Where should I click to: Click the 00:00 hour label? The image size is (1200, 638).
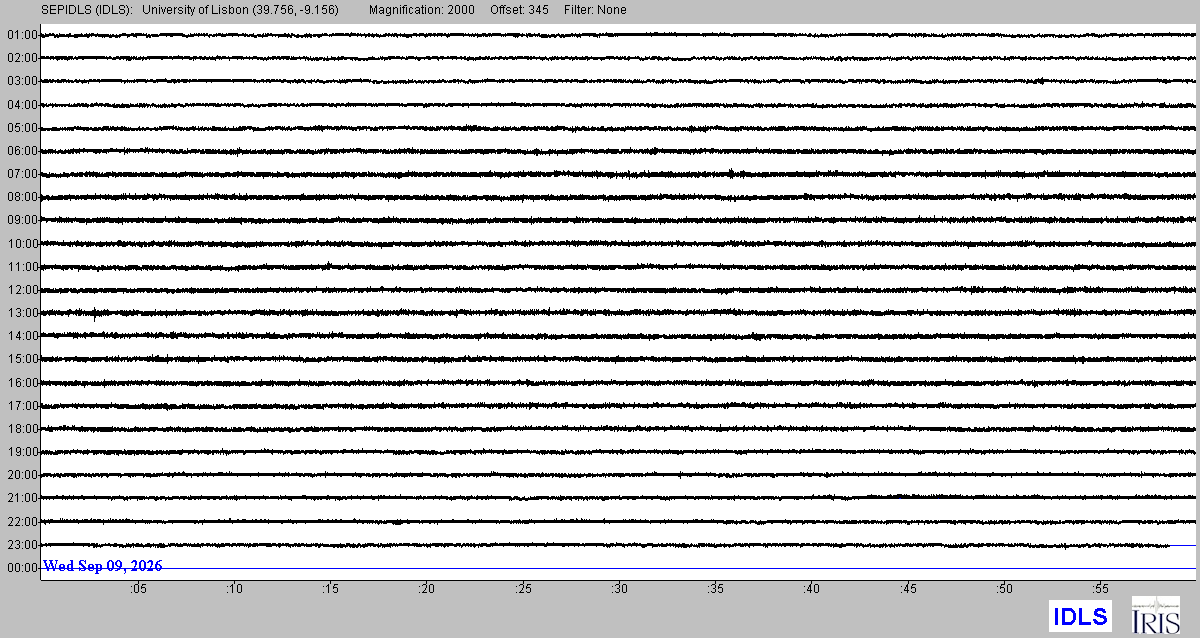pyautogui.click(x=21, y=568)
